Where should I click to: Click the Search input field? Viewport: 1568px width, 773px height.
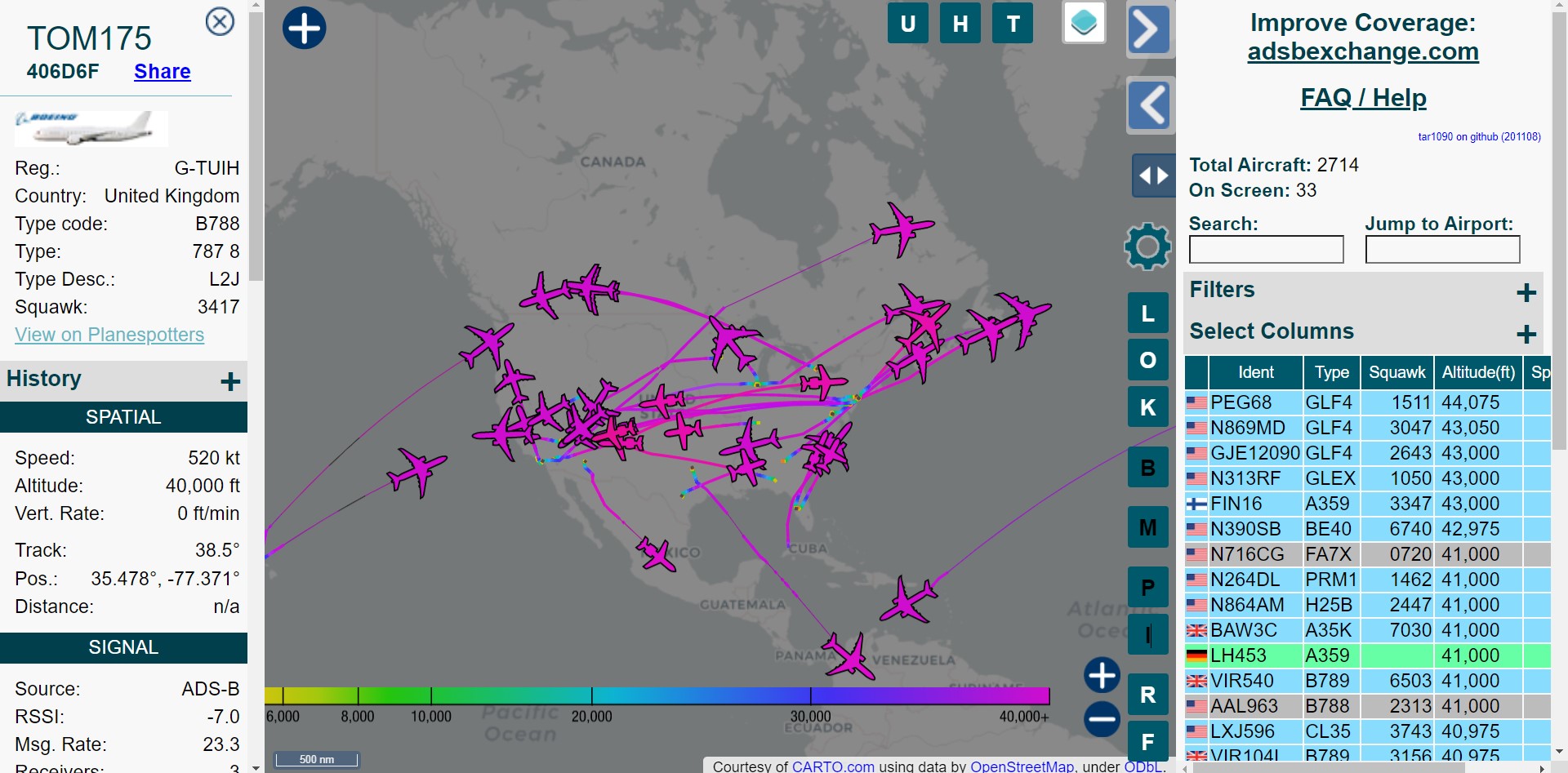coord(1266,250)
